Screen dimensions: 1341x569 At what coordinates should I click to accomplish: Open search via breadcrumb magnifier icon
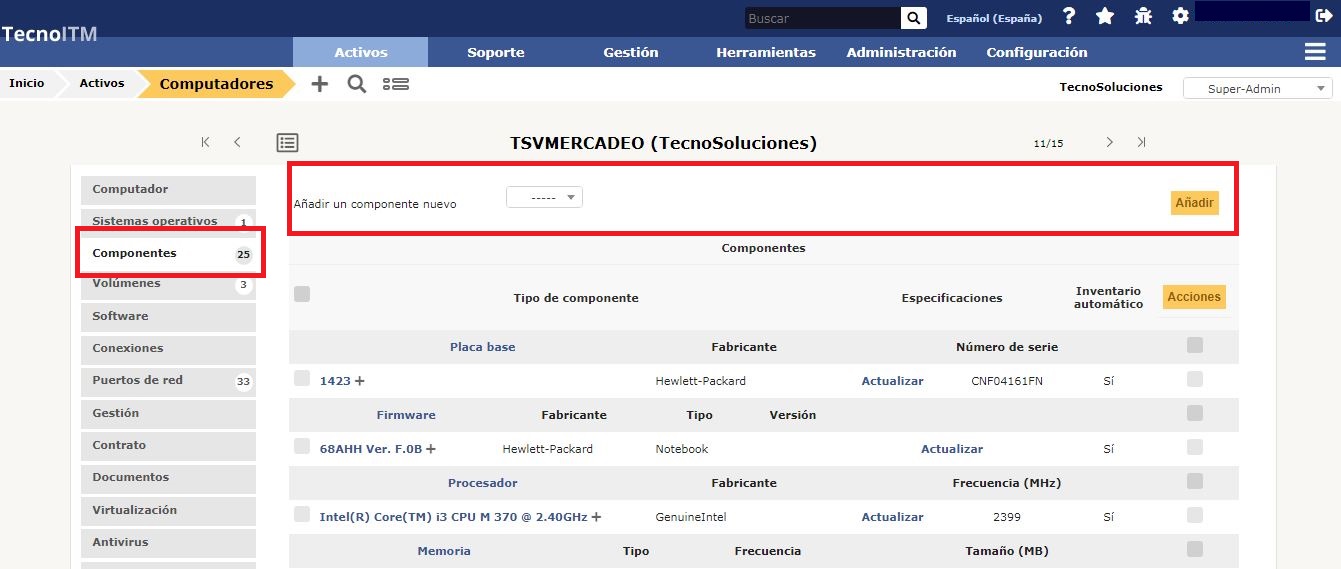(356, 84)
